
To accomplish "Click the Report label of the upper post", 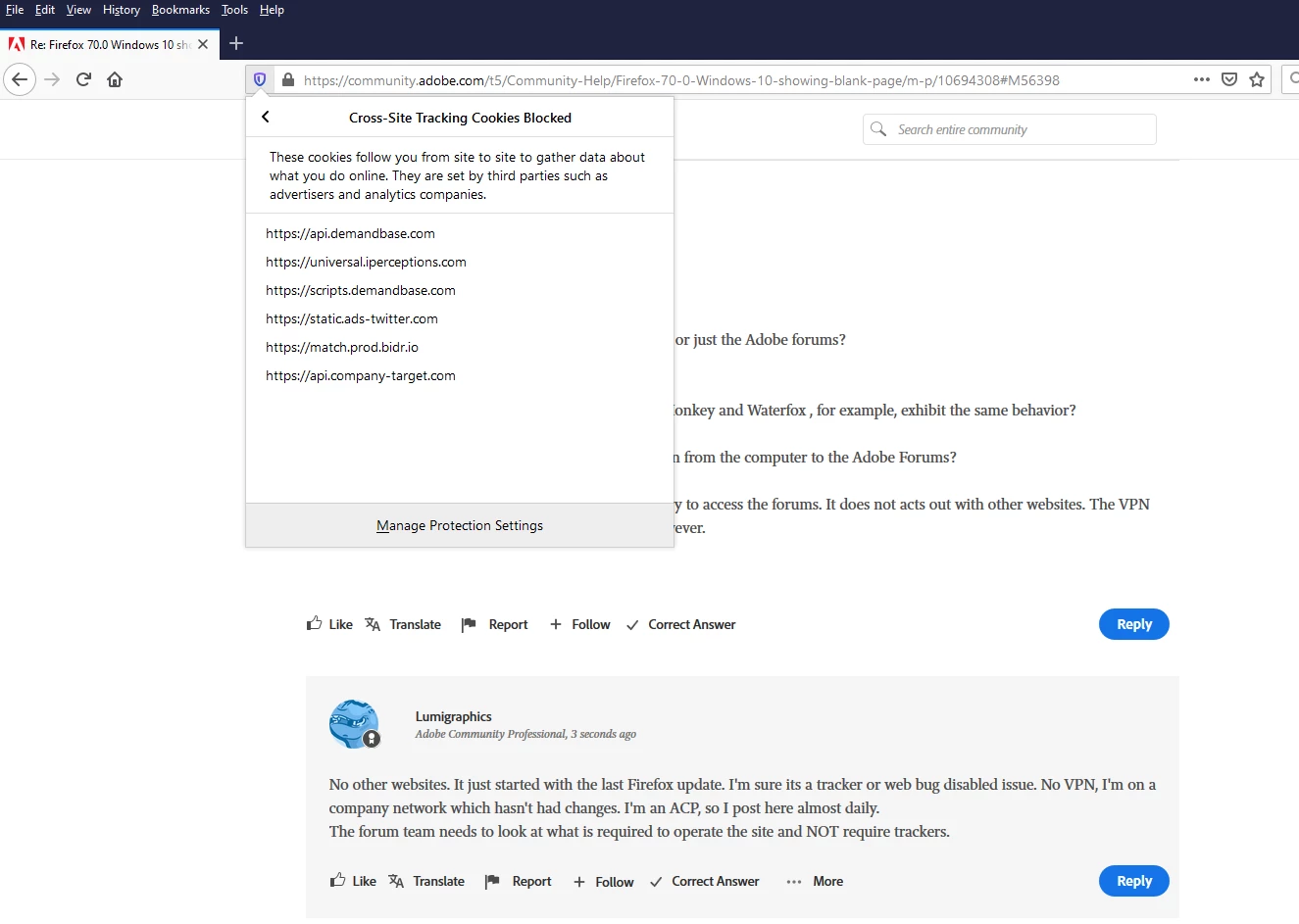I will pyautogui.click(x=508, y=624).
